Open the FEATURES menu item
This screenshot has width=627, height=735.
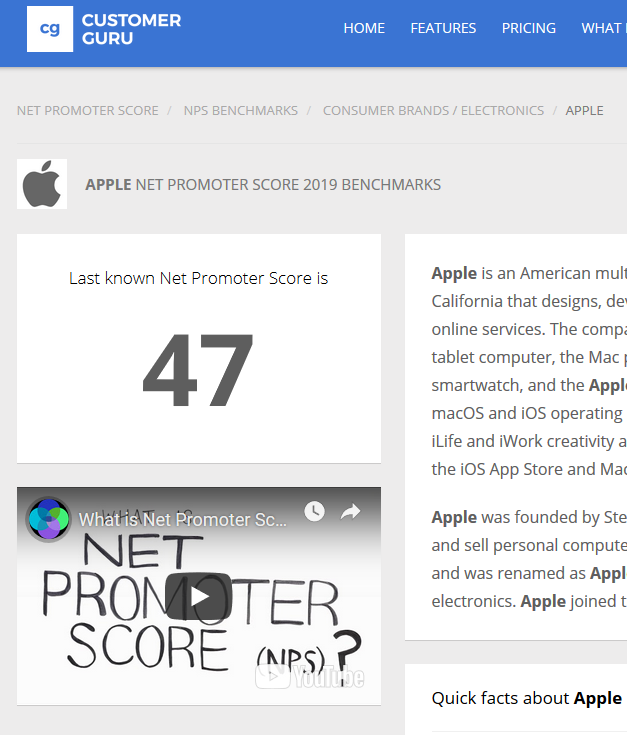(443, 28)
